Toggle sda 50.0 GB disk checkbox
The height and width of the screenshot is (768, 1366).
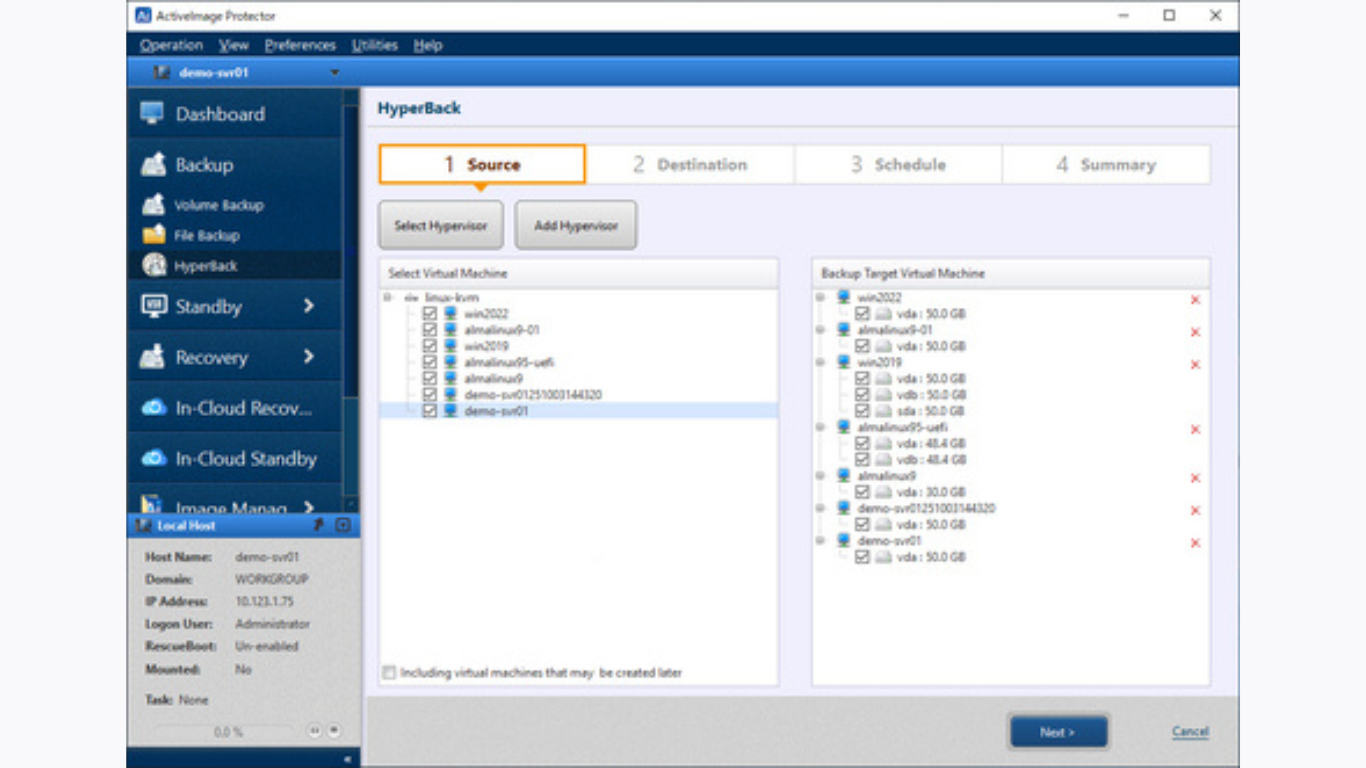(862, 411)
